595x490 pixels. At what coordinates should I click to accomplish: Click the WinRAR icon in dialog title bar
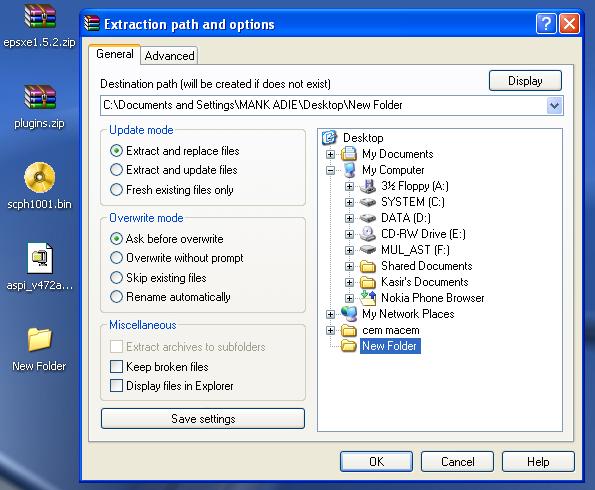point(92,24)
